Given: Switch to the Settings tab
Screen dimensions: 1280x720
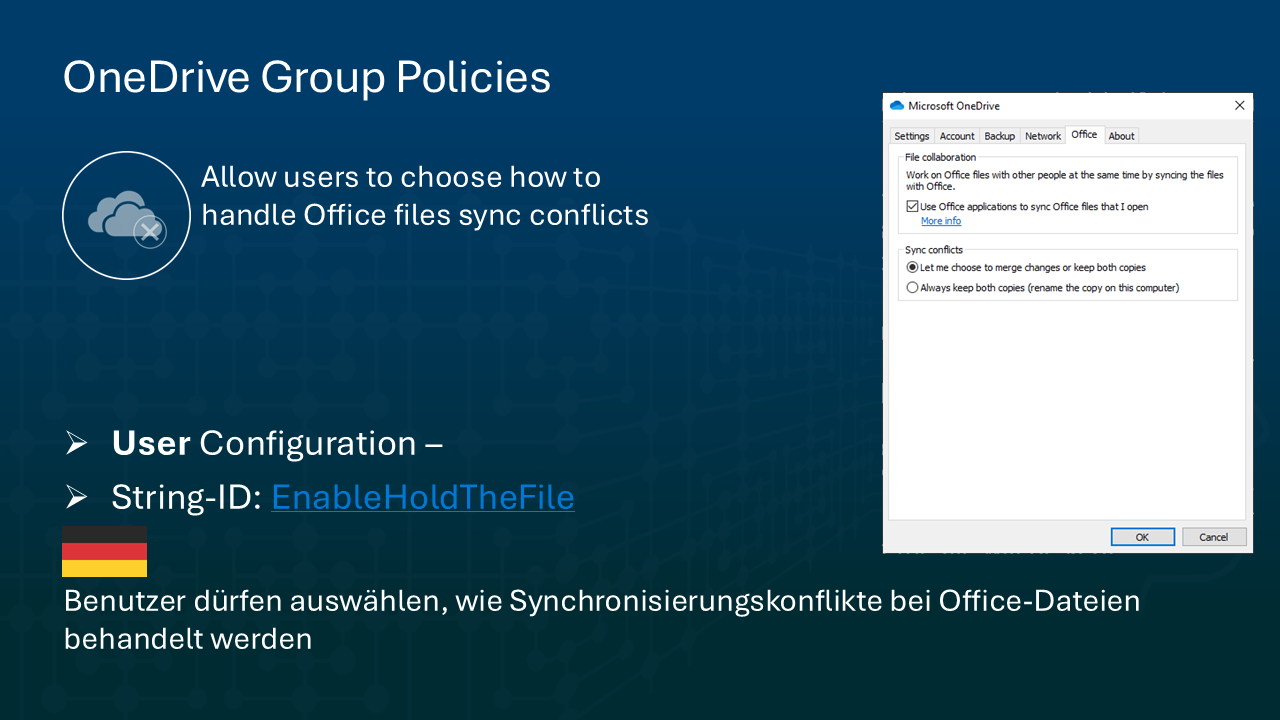Looking at the screenshot, I should tap(911, 136).
